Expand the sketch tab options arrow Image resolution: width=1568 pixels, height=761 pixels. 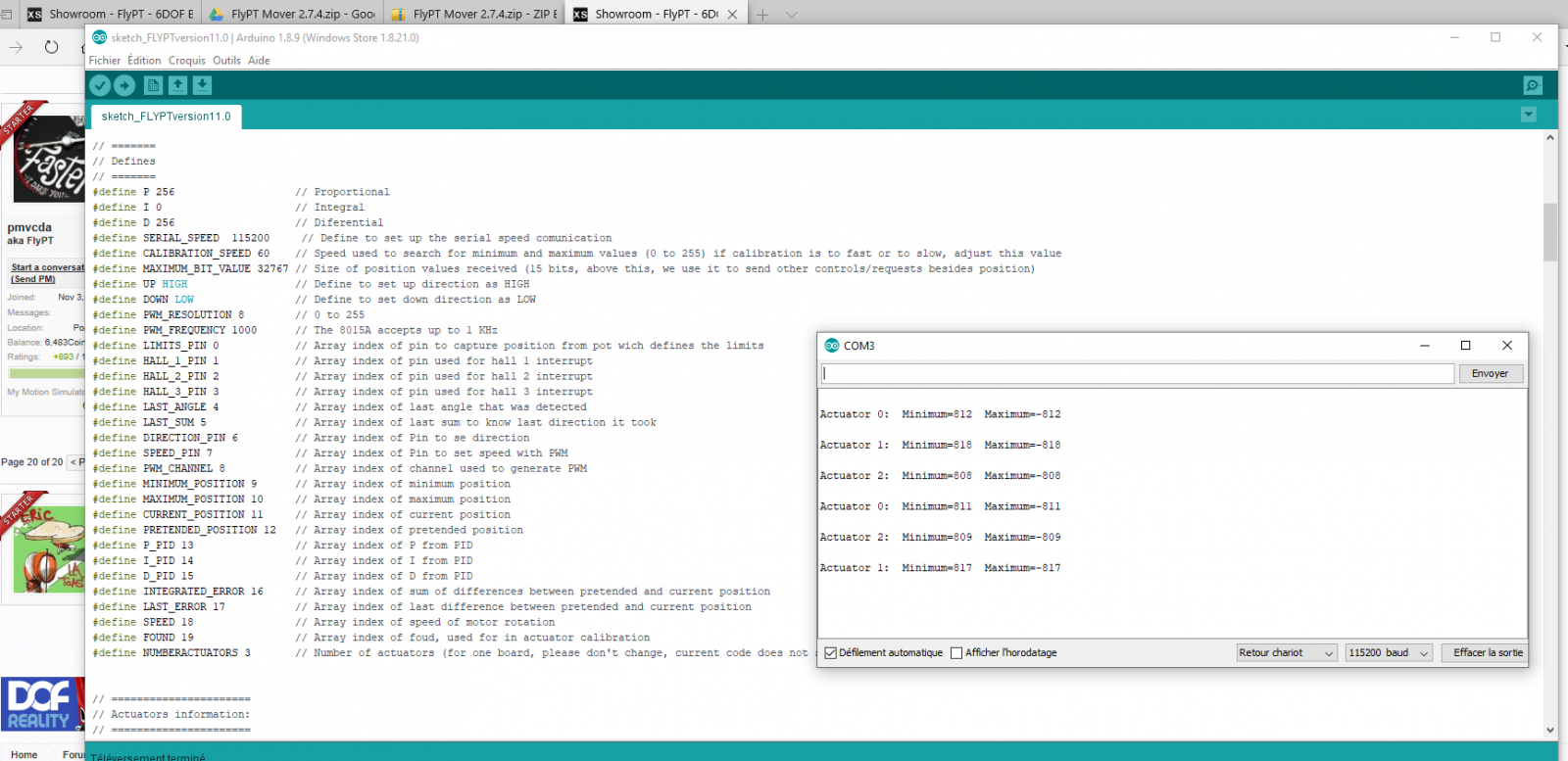click(1528, 116)
